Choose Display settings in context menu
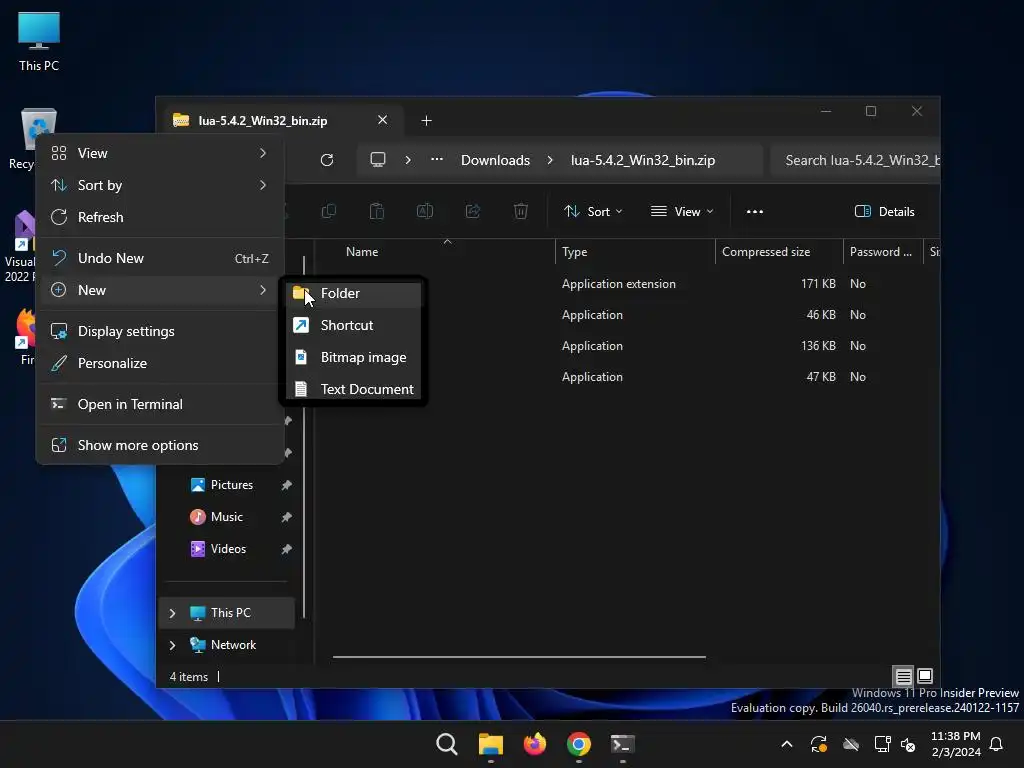Screen dimensions: 1024x768 tap(161, 332)
